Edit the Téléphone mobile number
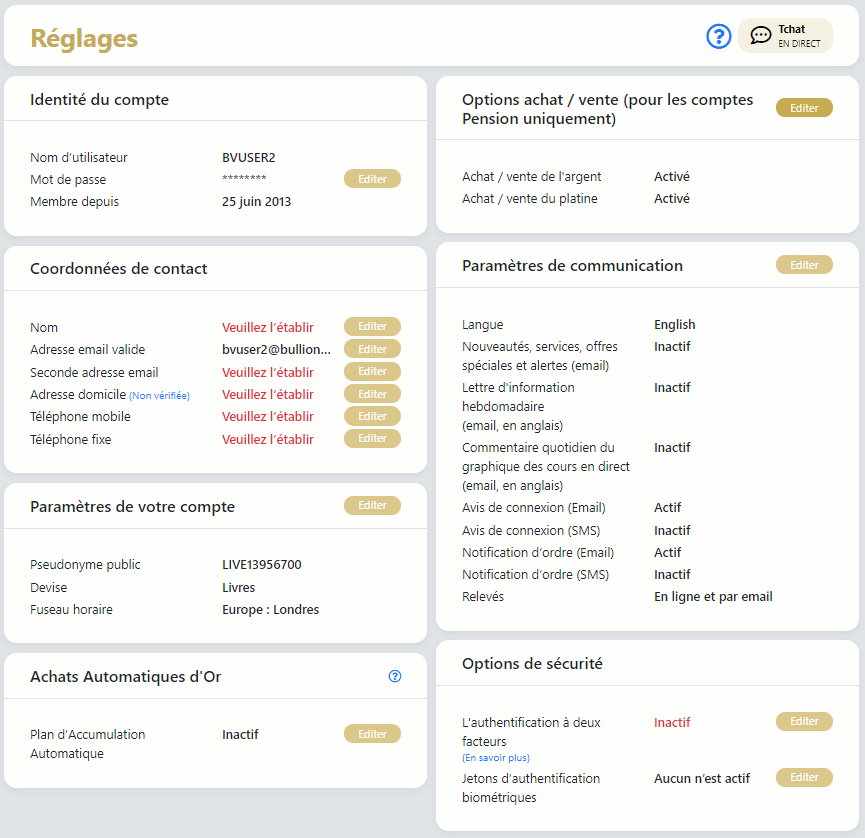865x838 pixels. tap(372, 416)
